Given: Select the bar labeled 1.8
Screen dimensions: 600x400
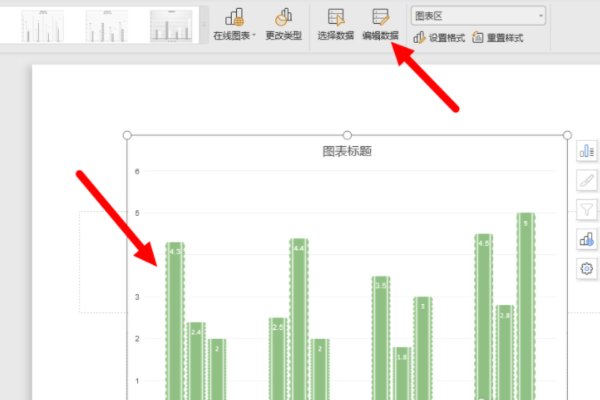Looking at the screenshot, I should click(x=402, y=374).
